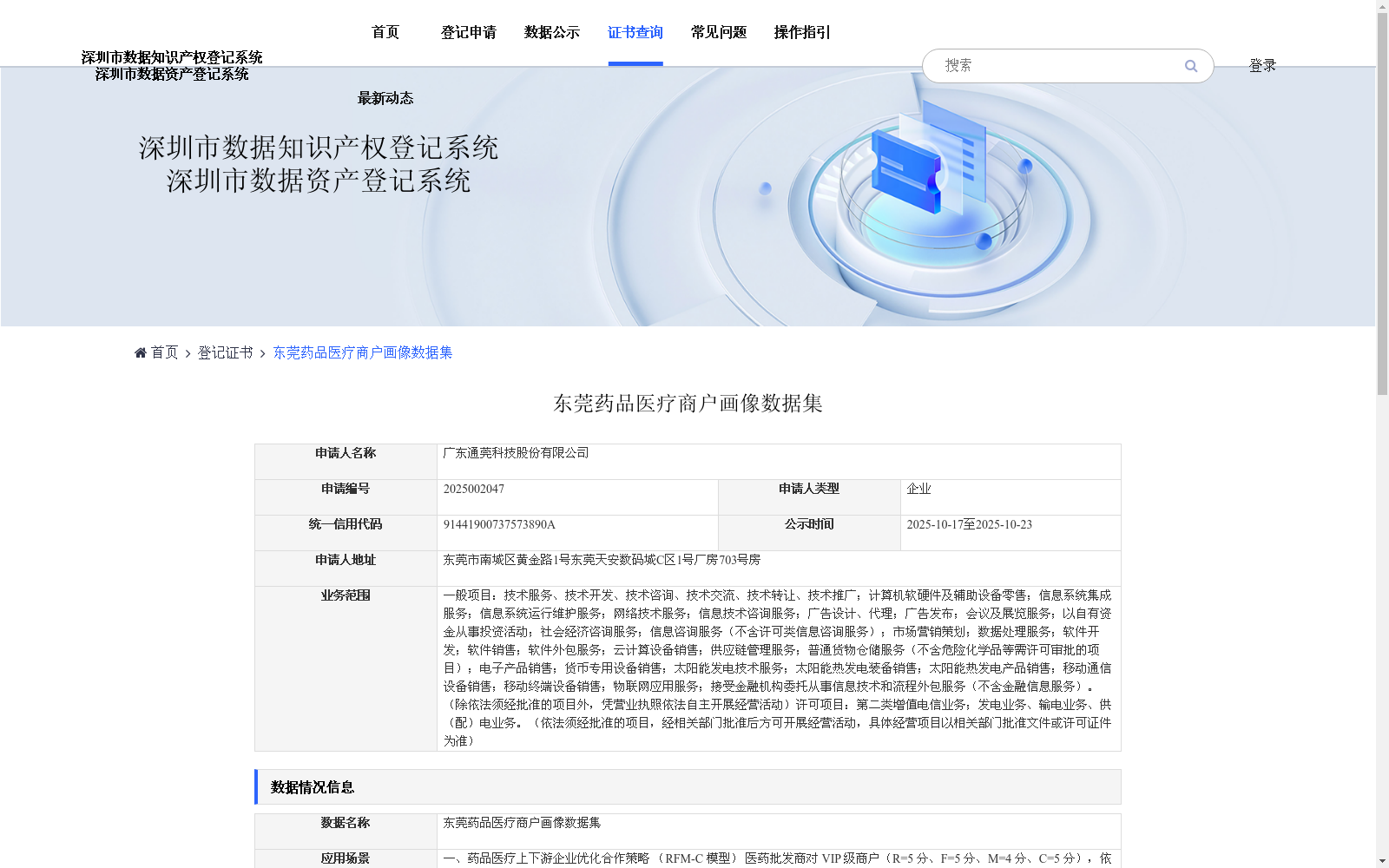Click the data name value in 数据名称 row
This screenshot has width=1389, height=868.
[x=522, y=823]
